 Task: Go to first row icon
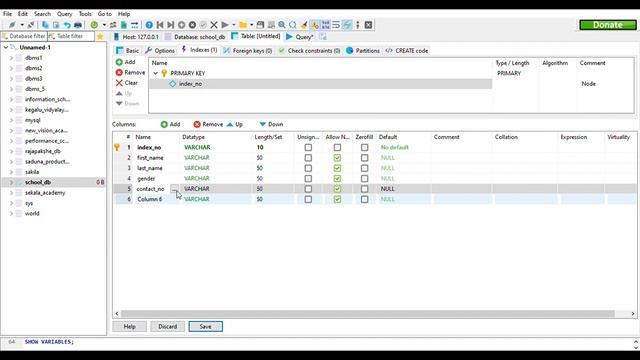click(x=160, y=25)
